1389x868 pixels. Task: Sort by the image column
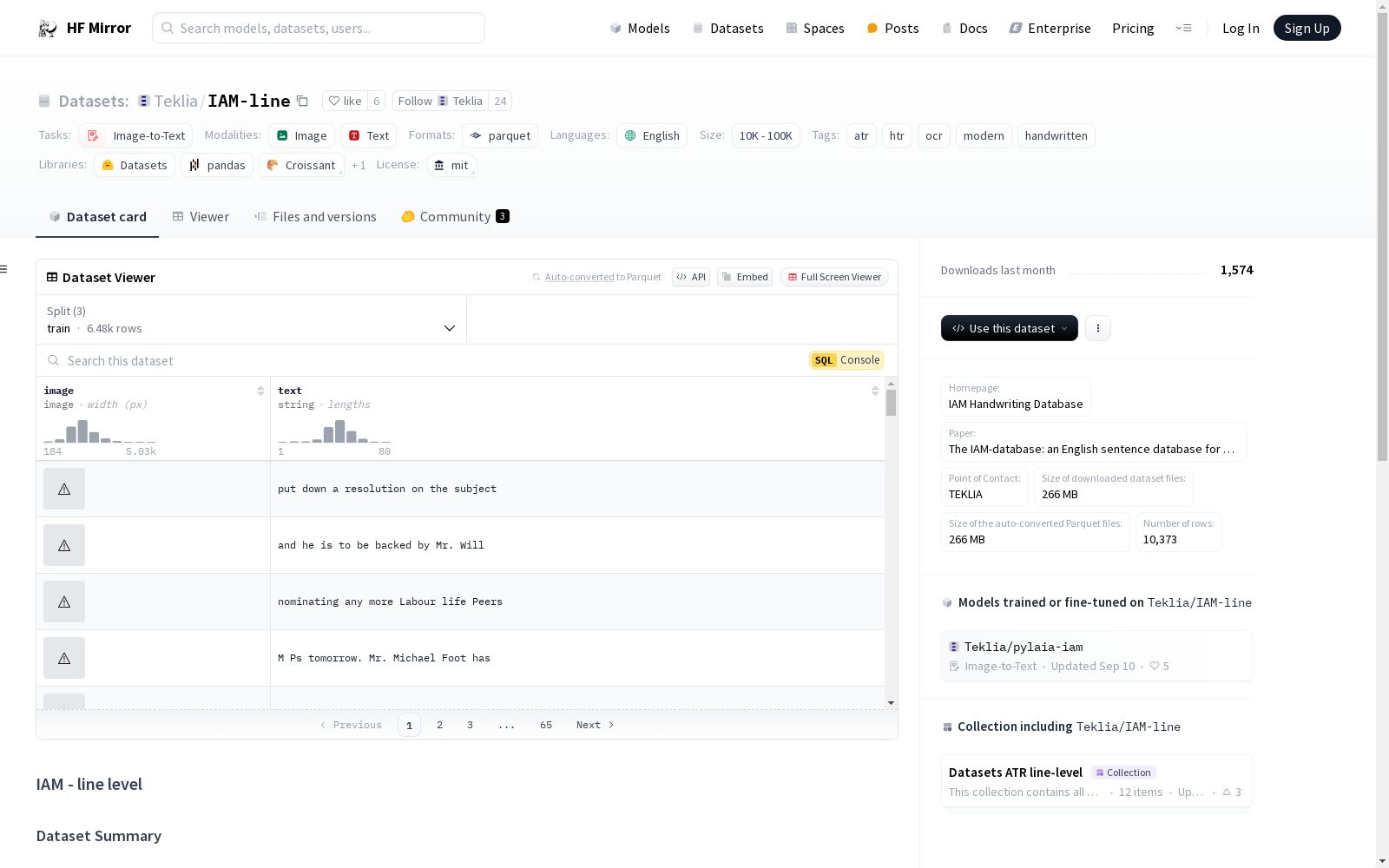(x=260, y=391)
